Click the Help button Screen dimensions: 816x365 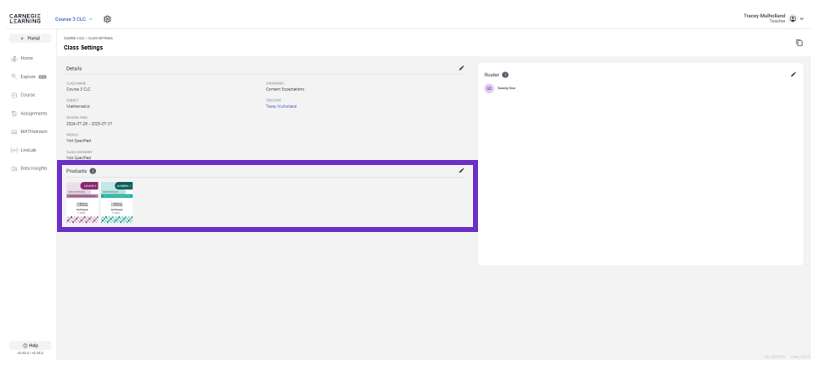point(30,345)
